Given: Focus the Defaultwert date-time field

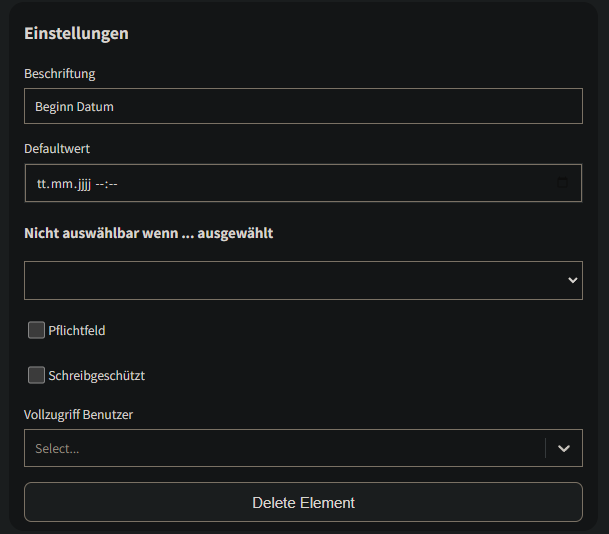Looking at the screenshot, I should coord(300,183).
